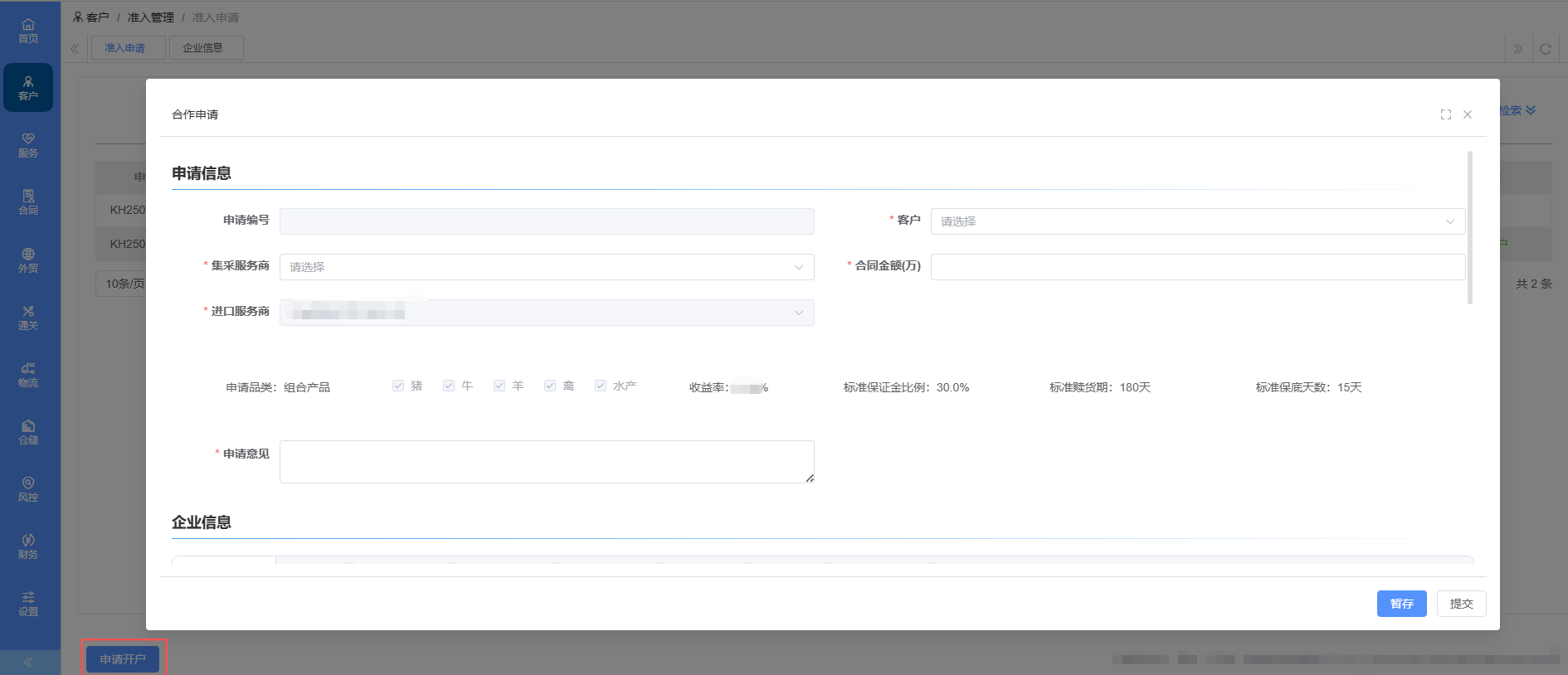Toggle the 水产 category checkbox

click(x=601, y=386)
